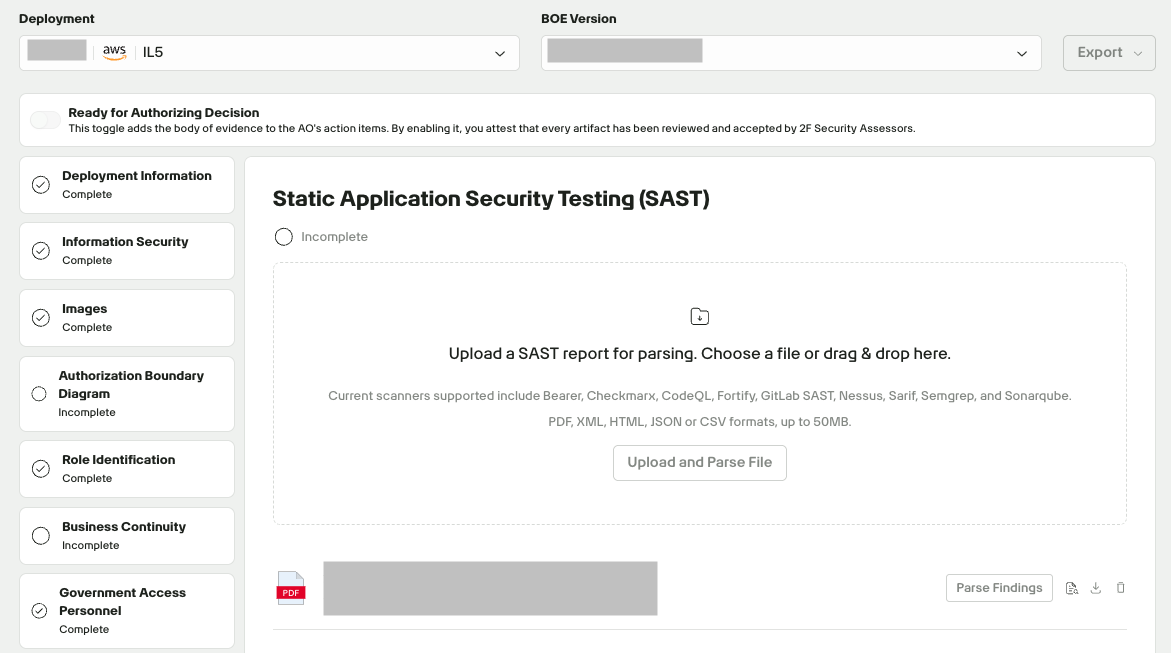This screenshot has height=653, width=1171.
Task: Click the Authorization Boundary Diagram status circle
Action: coord(39,394)
